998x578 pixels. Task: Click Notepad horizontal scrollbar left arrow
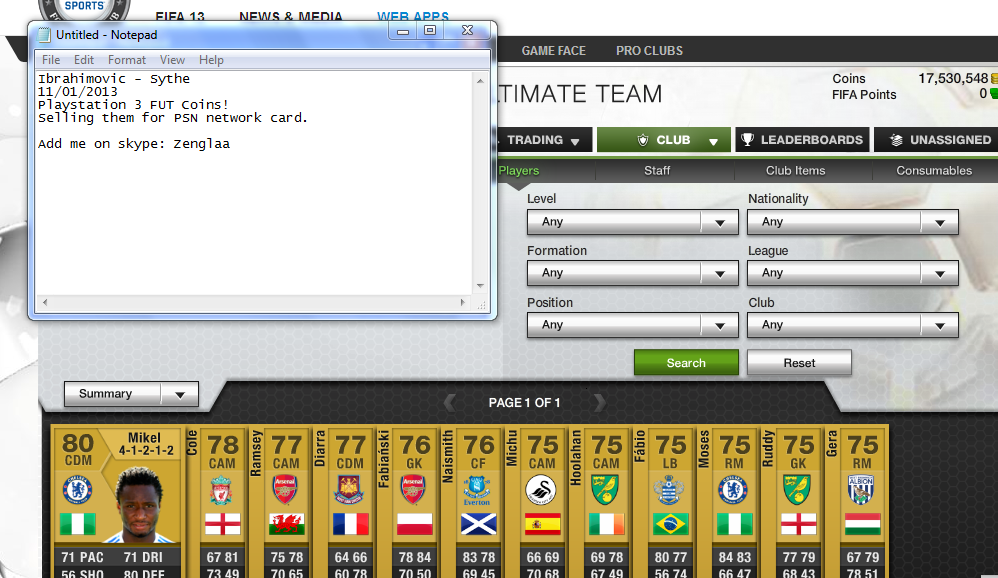point(45,302)
